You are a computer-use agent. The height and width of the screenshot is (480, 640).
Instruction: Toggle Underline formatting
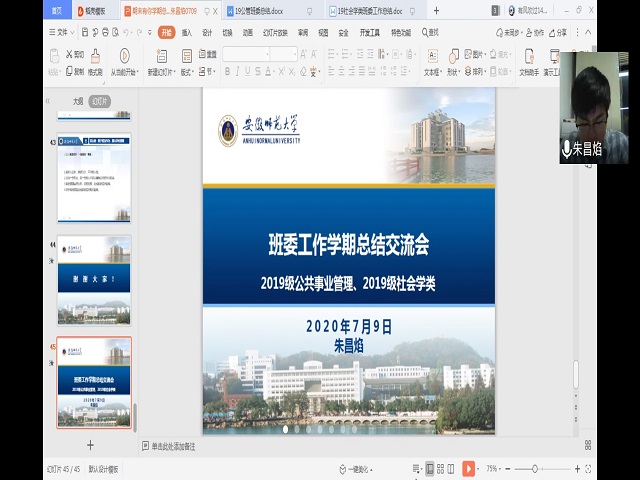252,71
